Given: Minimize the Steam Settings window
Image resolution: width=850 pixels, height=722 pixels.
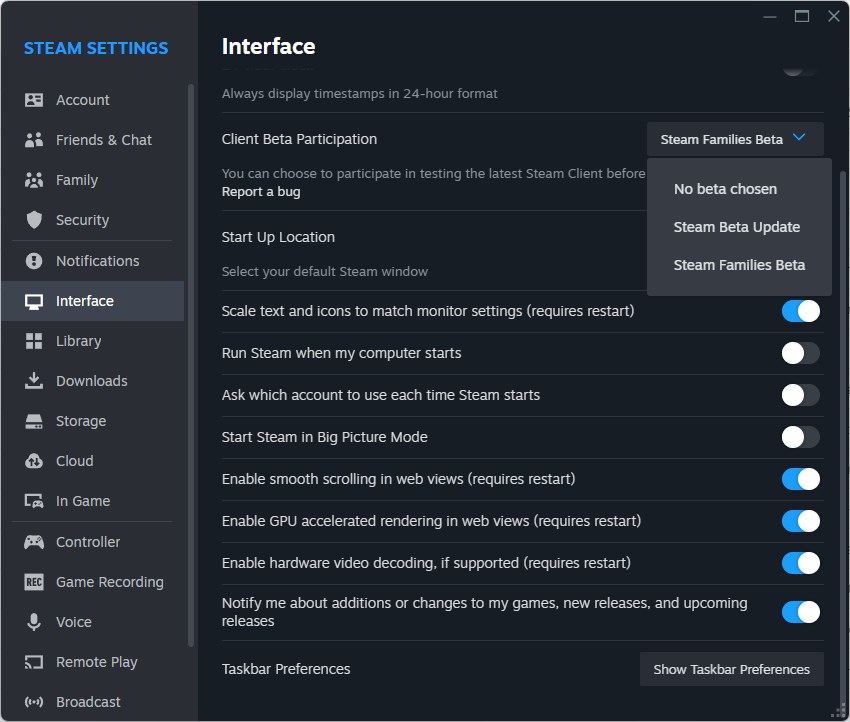Looking at the screenshot, I should [x=770, y=16].
